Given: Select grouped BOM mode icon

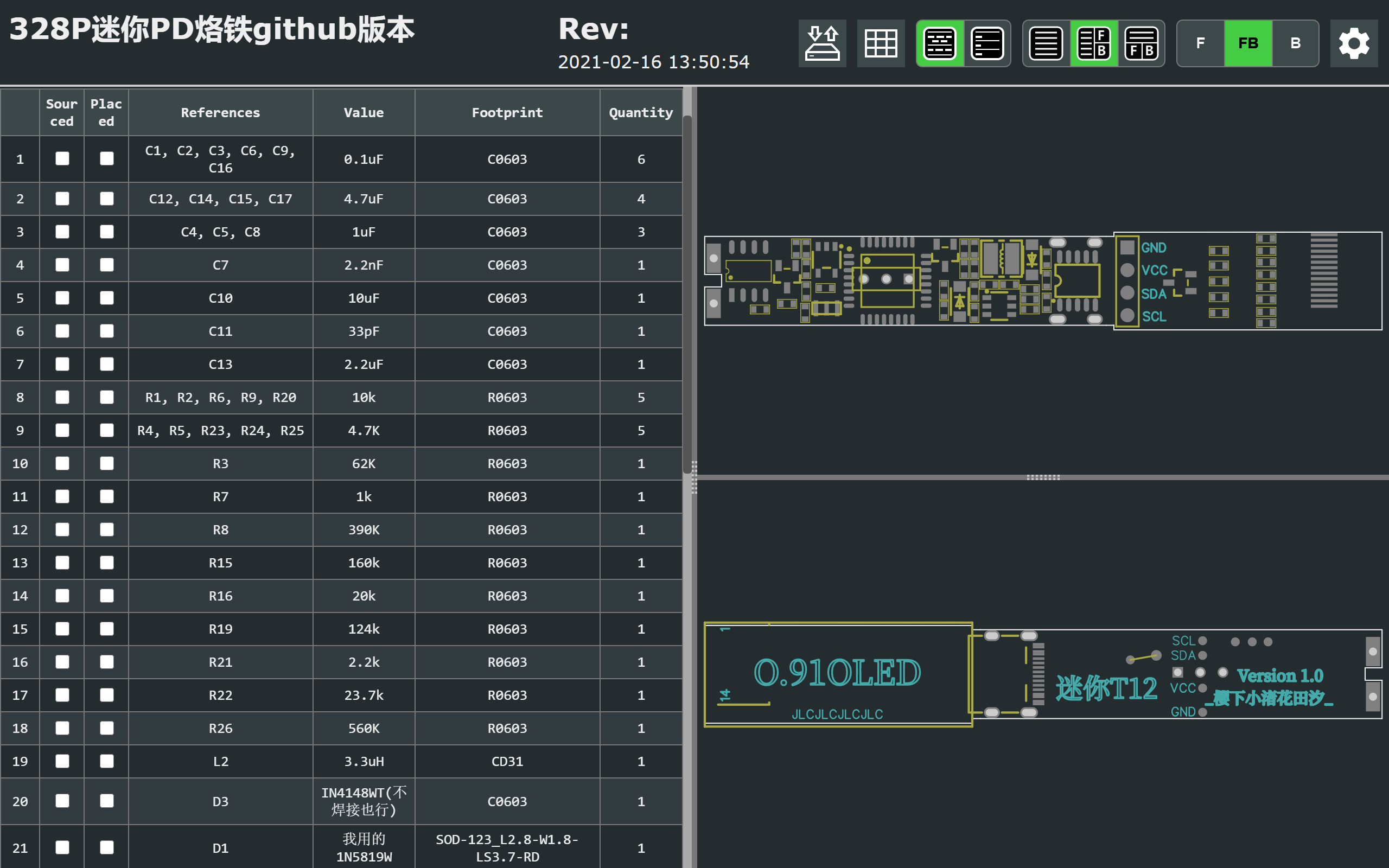Looking at the screenshot, I should click(x=940, y=43).
